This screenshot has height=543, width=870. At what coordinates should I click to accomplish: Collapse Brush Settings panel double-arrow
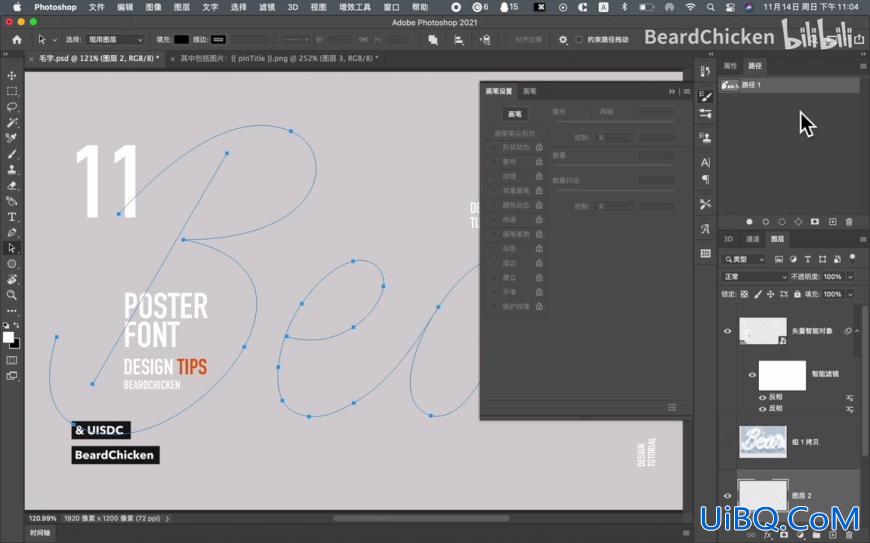click(672, 91)
